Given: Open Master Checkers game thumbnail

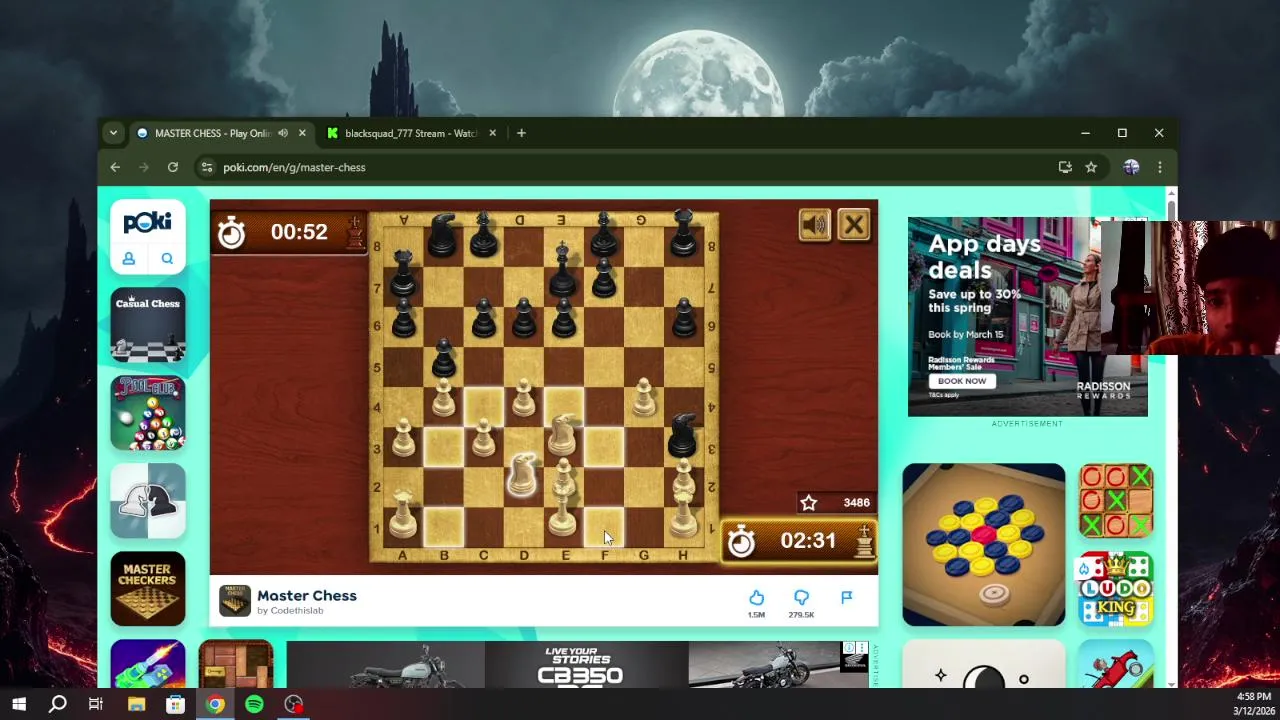Looking at the screenshot, I should point(148,588).
